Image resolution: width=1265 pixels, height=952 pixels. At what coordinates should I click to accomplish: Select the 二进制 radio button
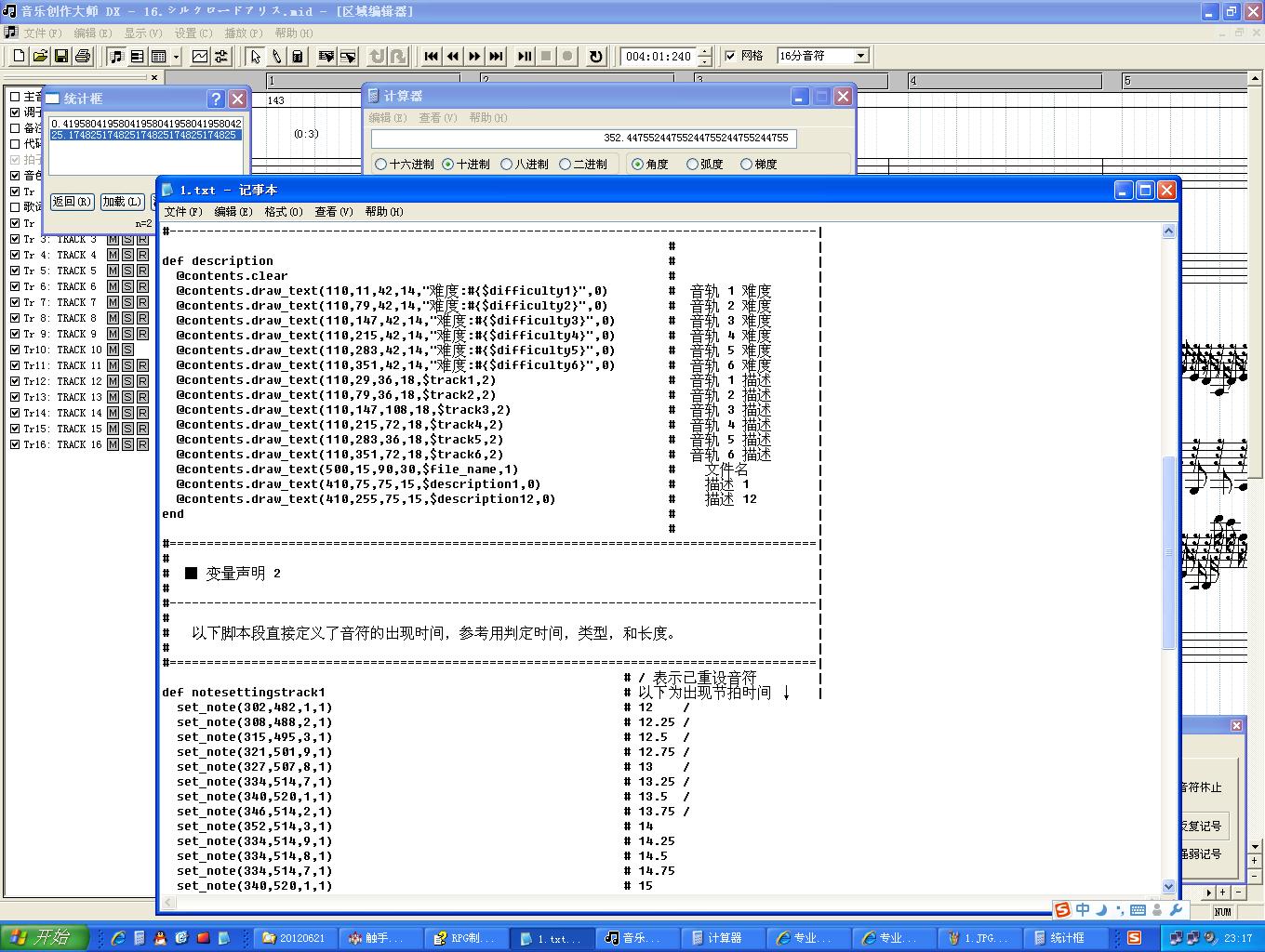[x=565, y=165]
